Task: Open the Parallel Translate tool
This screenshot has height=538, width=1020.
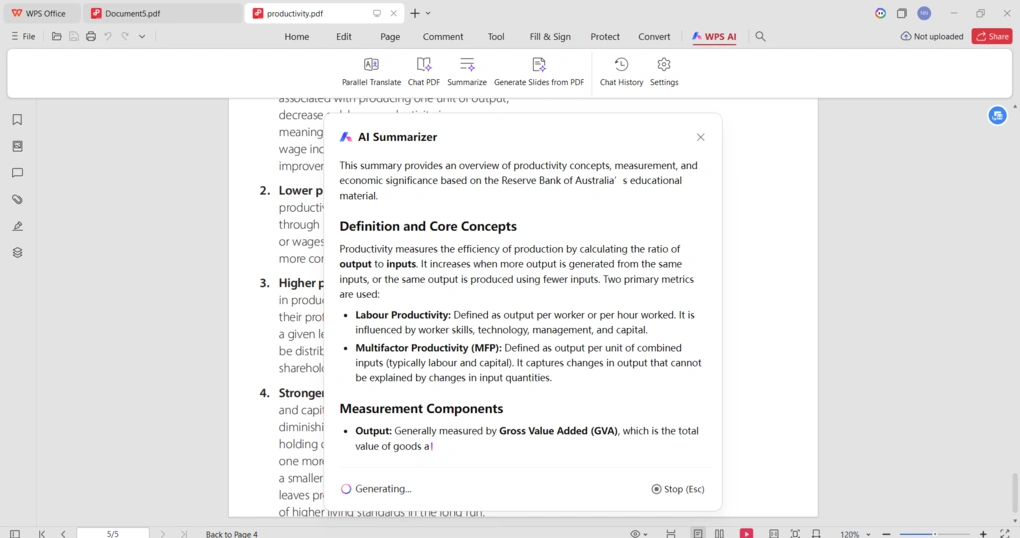Action: pyautogui.click(x=371, y=72)
